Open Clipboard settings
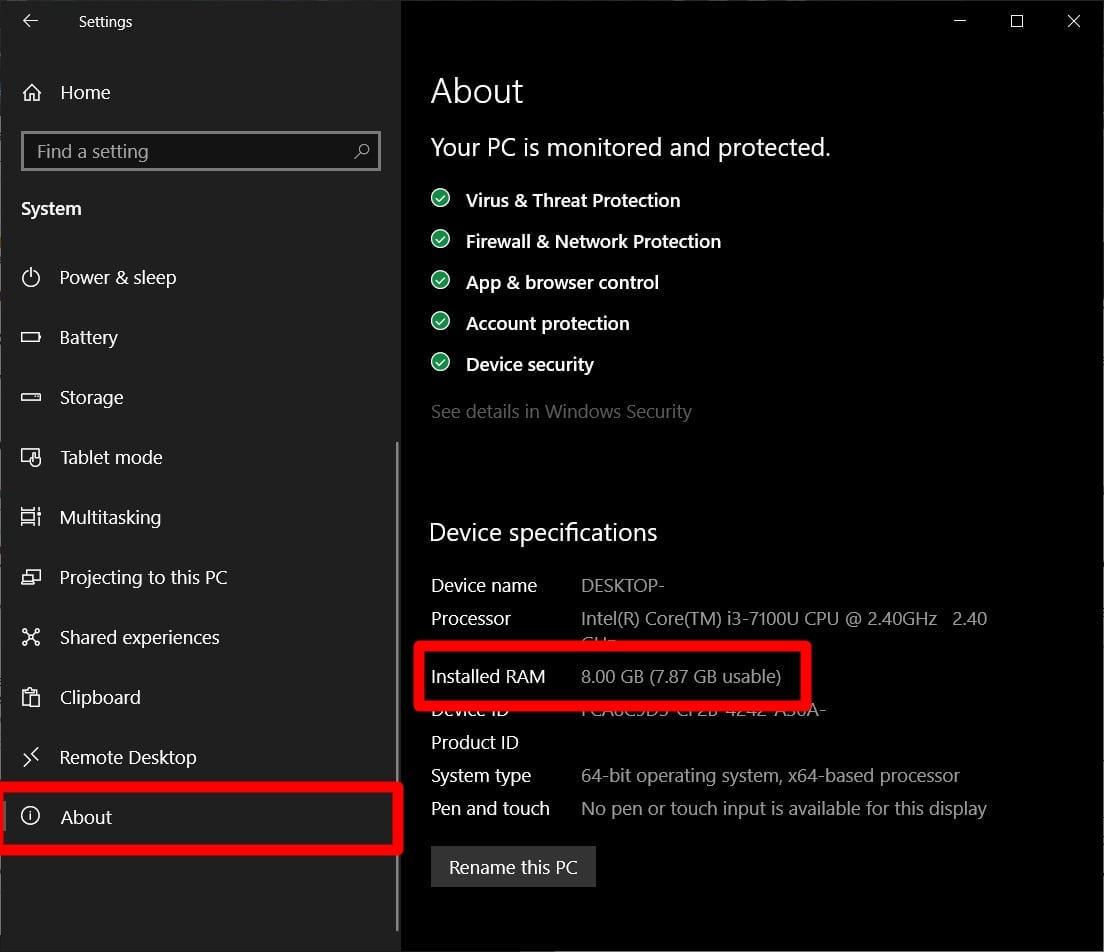The image size is (1104, 952). (200, 697)
